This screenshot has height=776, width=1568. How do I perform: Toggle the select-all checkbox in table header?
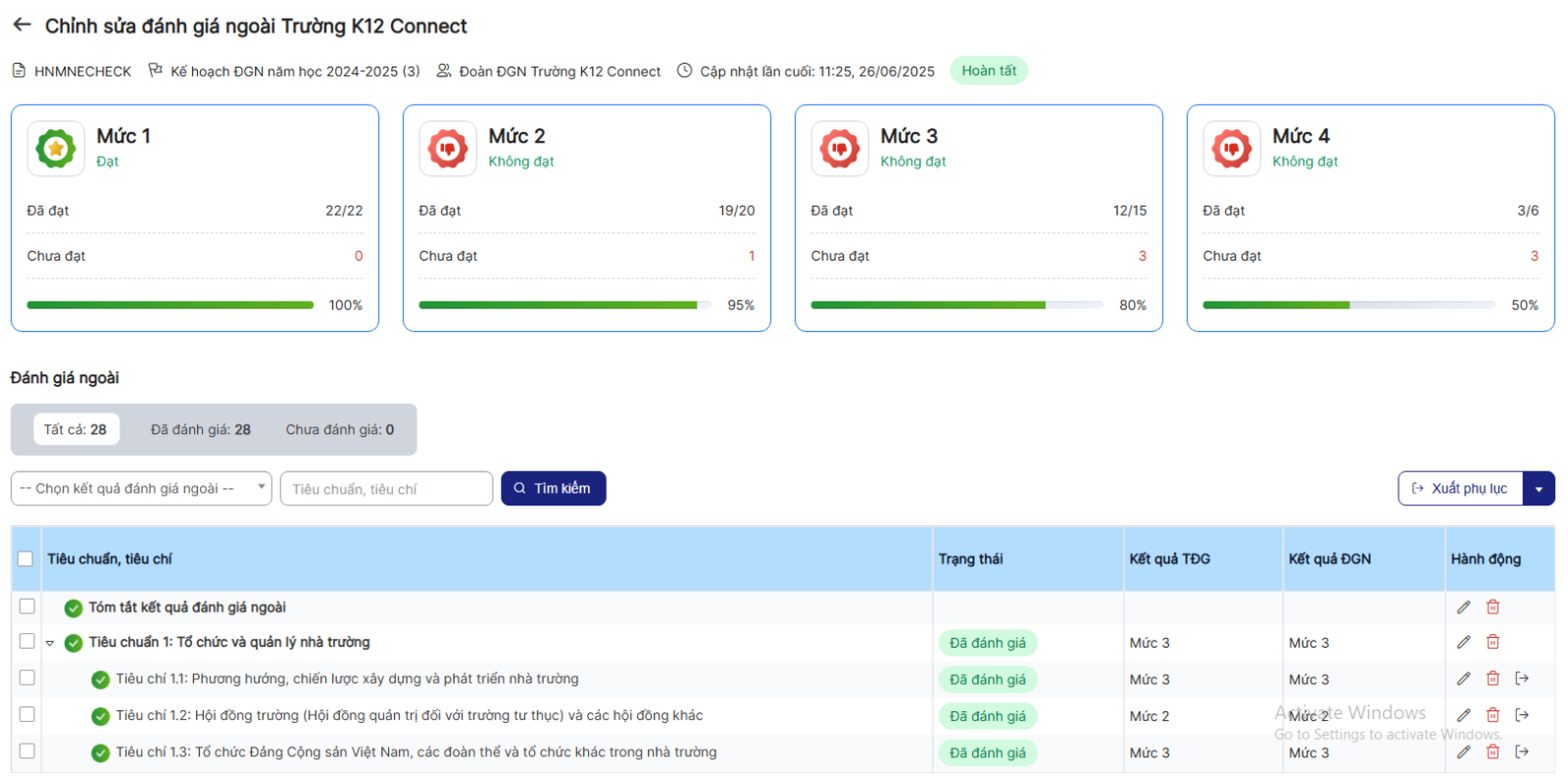coord(25,558)
